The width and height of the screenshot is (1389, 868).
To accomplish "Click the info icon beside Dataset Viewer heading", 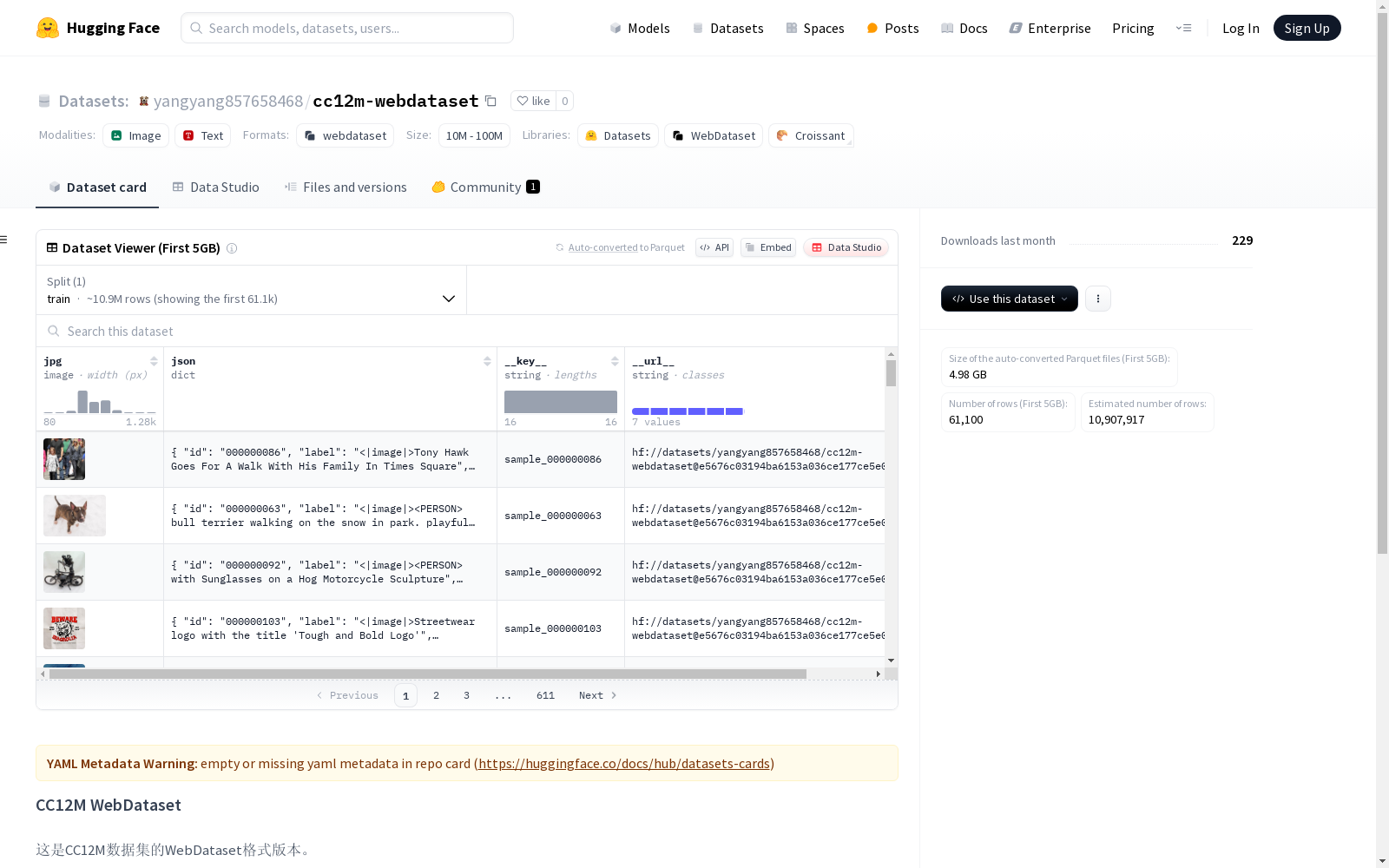I will coord(232,248).
